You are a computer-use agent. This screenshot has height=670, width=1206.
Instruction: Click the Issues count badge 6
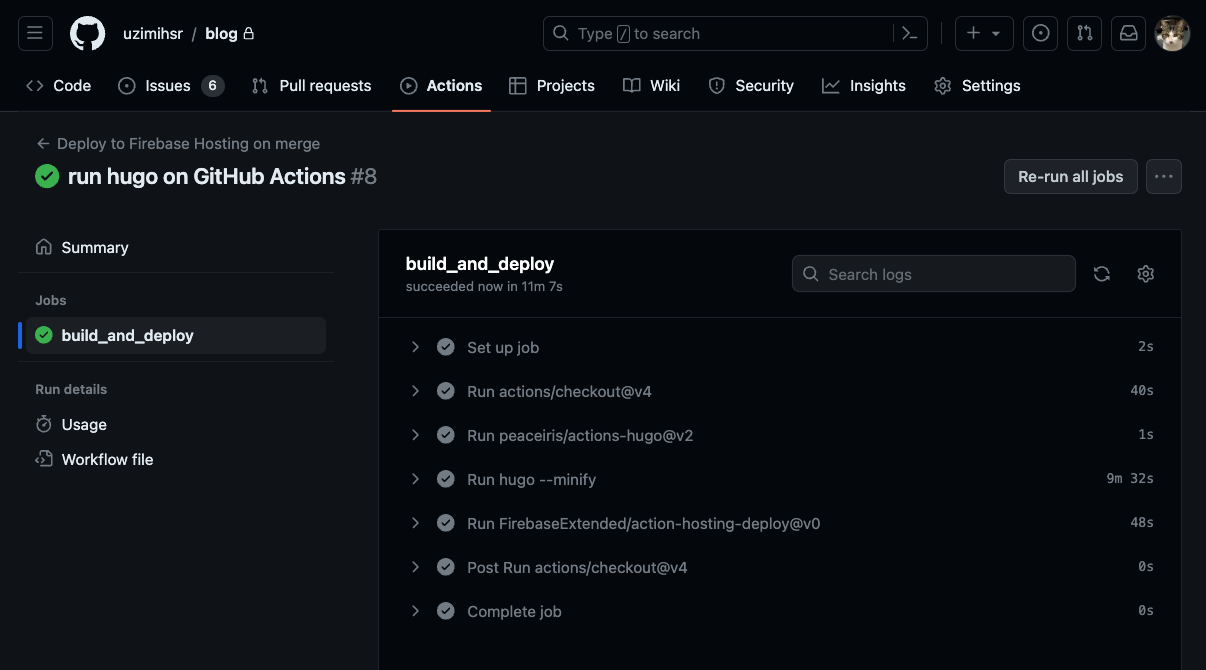212,86
